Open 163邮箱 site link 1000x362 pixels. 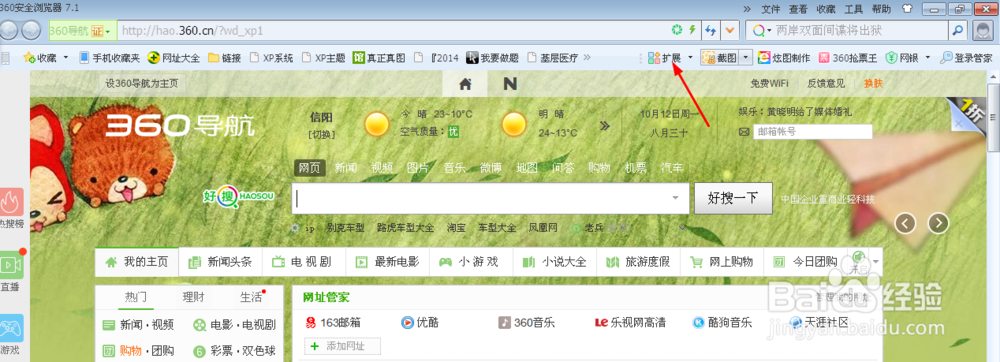click(334, 322)
